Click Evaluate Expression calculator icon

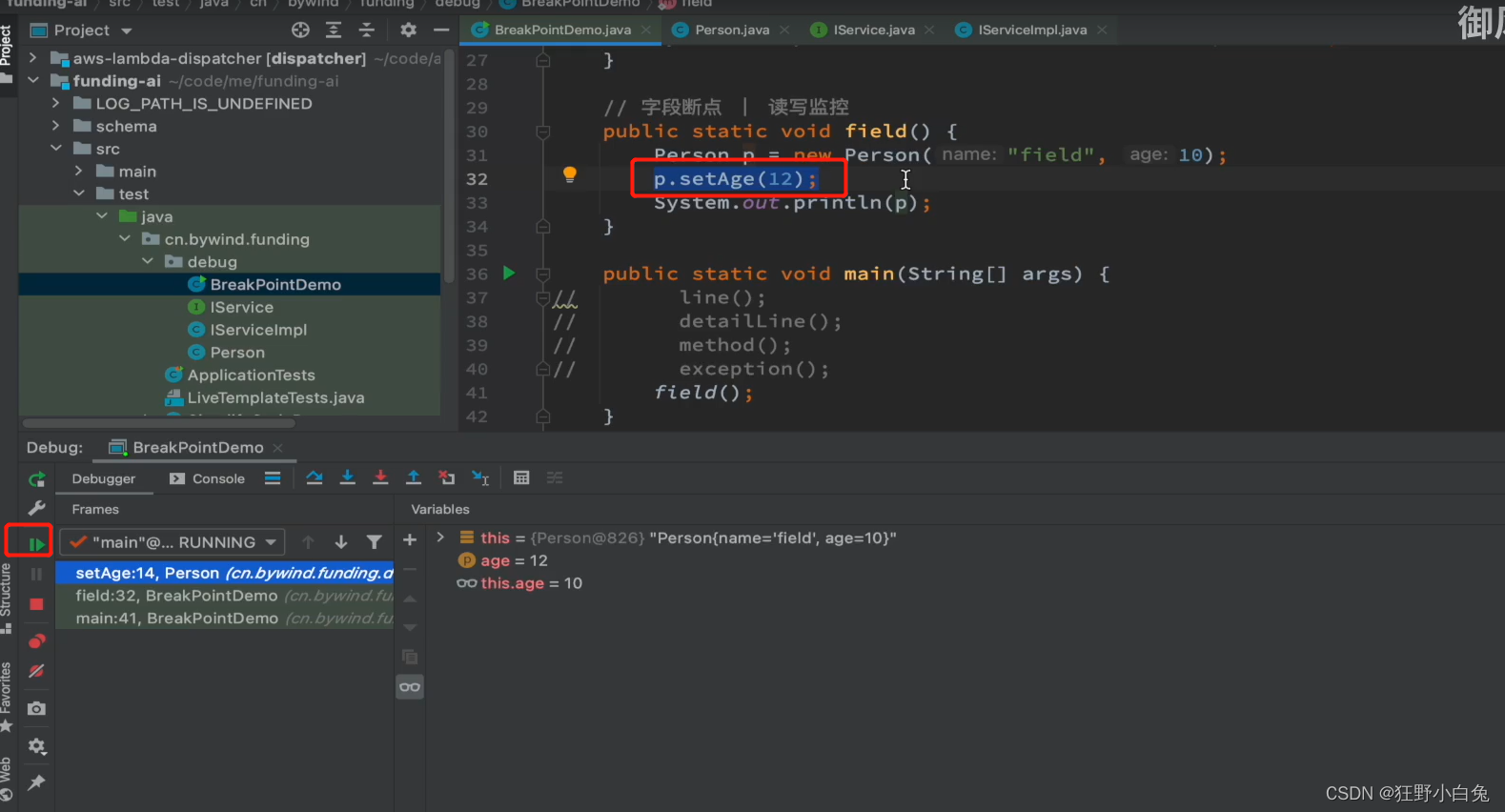[x=521, y=477]
